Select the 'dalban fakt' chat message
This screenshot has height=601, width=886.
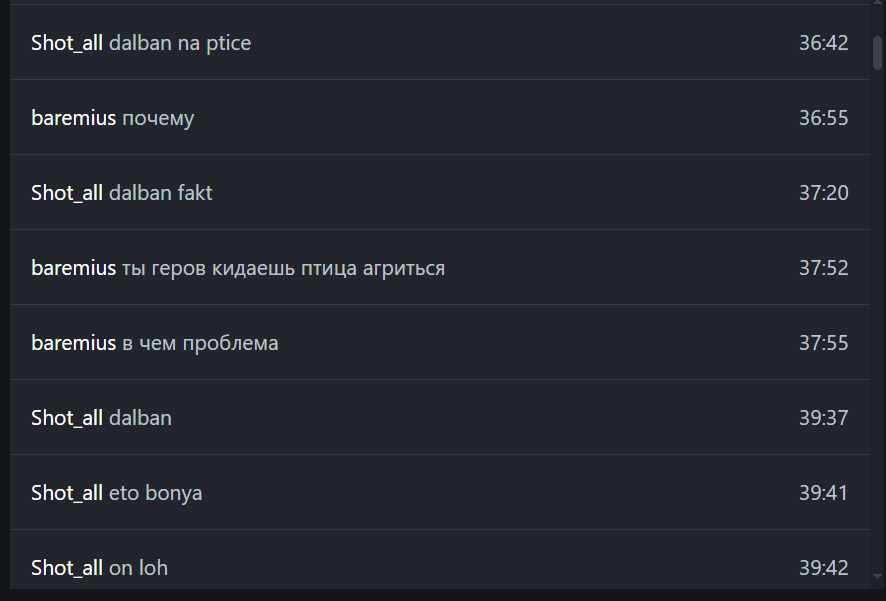pyautogui.click(x=160, y=193)
